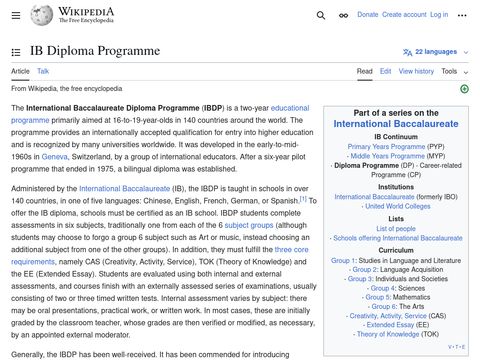The width and height of the screenshot is (480, 360).
Task: Open the main hamburger menu
Action: (x=16, y=15)
